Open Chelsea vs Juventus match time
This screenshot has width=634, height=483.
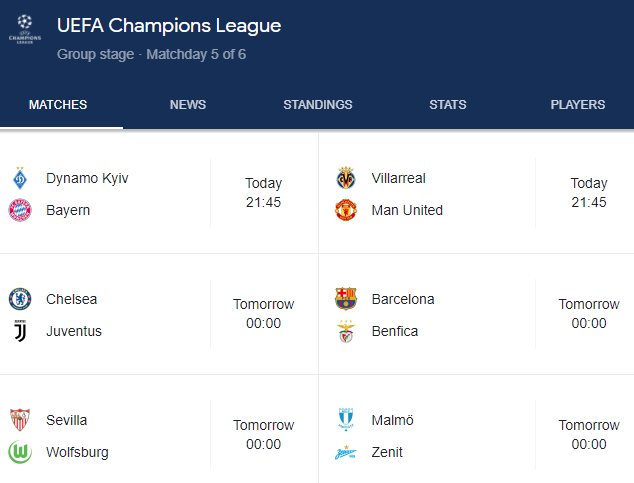point(264,314)
